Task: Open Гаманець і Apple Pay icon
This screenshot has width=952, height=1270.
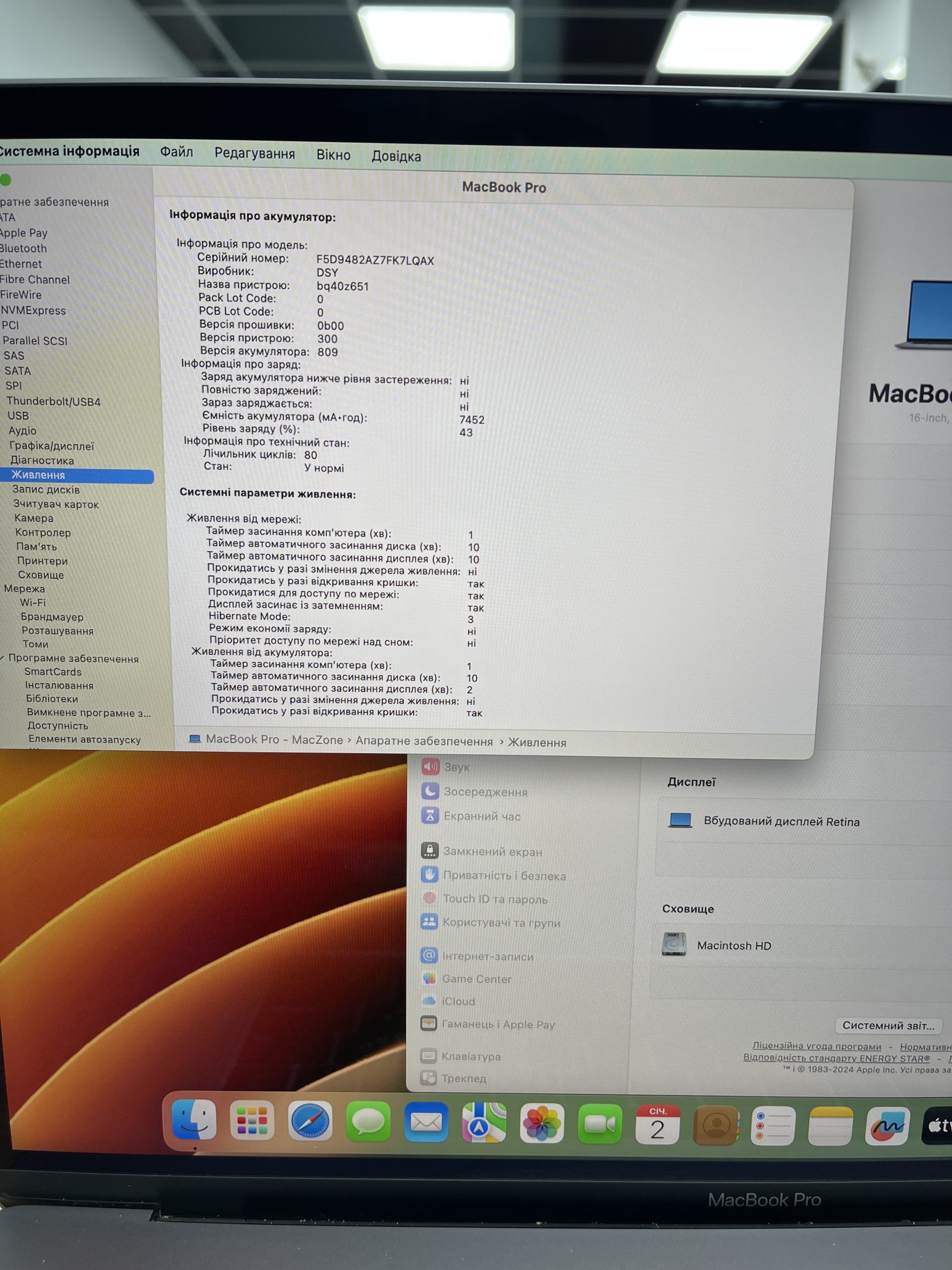Action: [x=429, y=1024]
